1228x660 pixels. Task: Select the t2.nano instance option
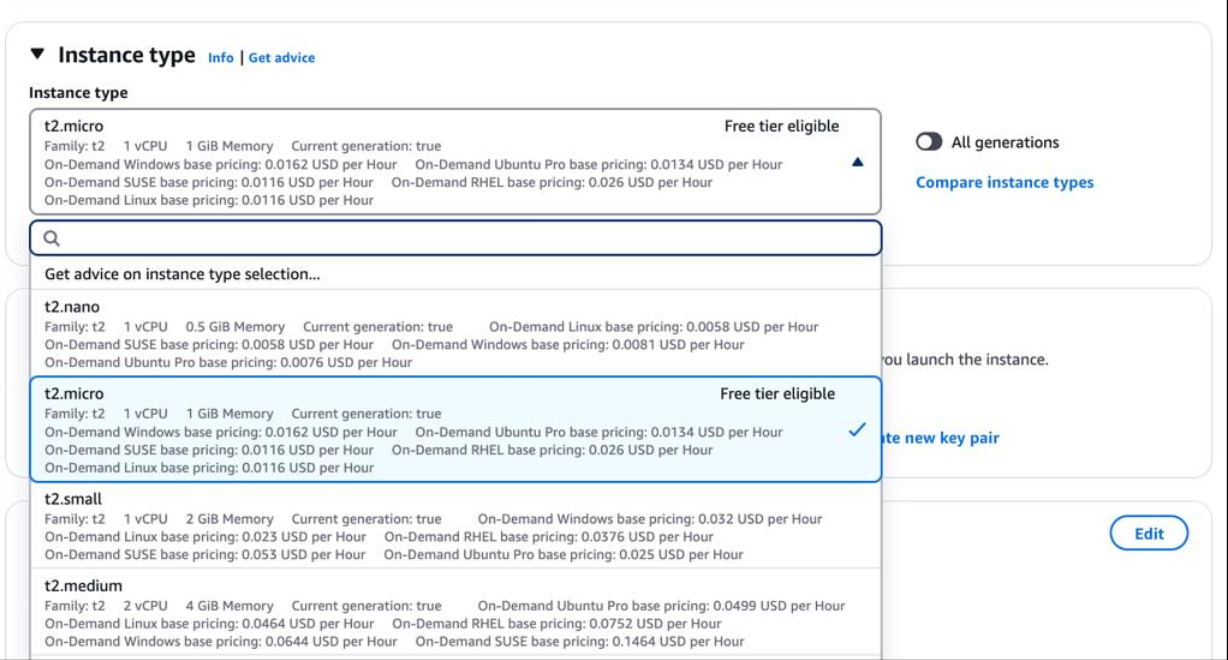point(72,307)
